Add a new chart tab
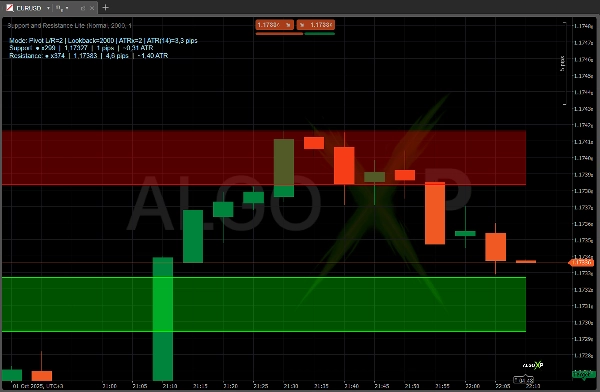 (x=106, y=7)
